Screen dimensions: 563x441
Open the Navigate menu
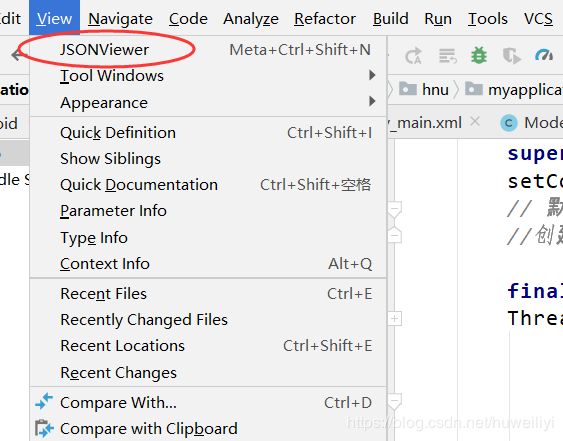(120, 18)
